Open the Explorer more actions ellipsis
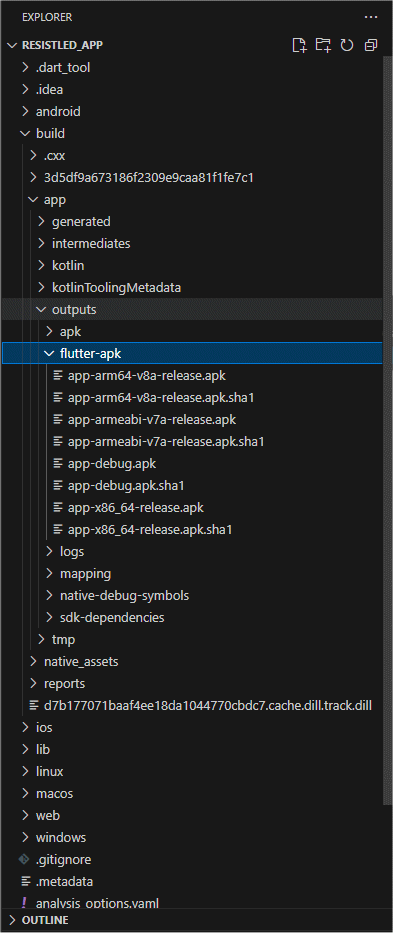 [x=371, y=17]
